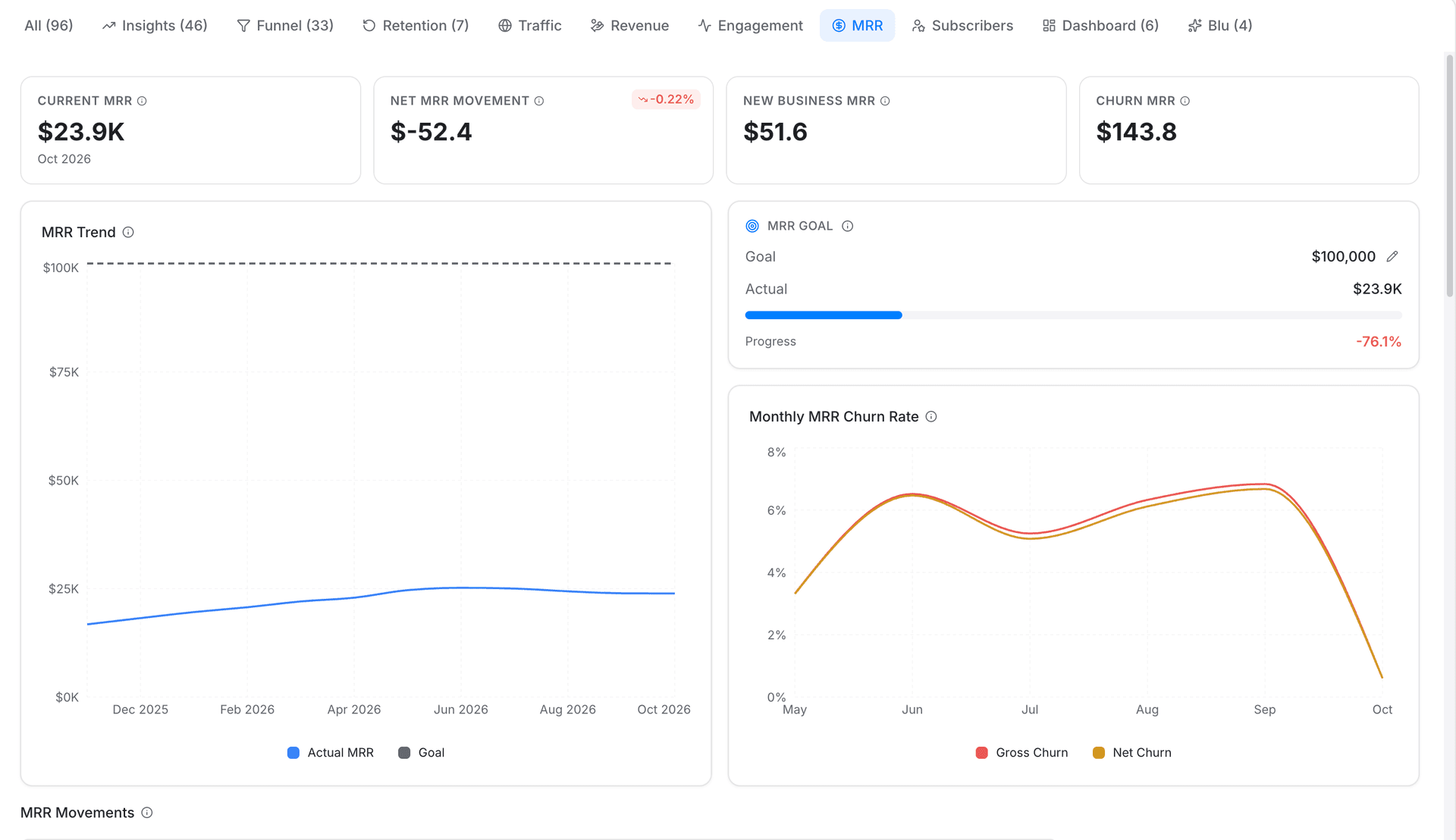The height and width of the screenshot is (840, 1456).
Task: Click the Oct 2026 date under Current MRR
Action: [64, 159]
